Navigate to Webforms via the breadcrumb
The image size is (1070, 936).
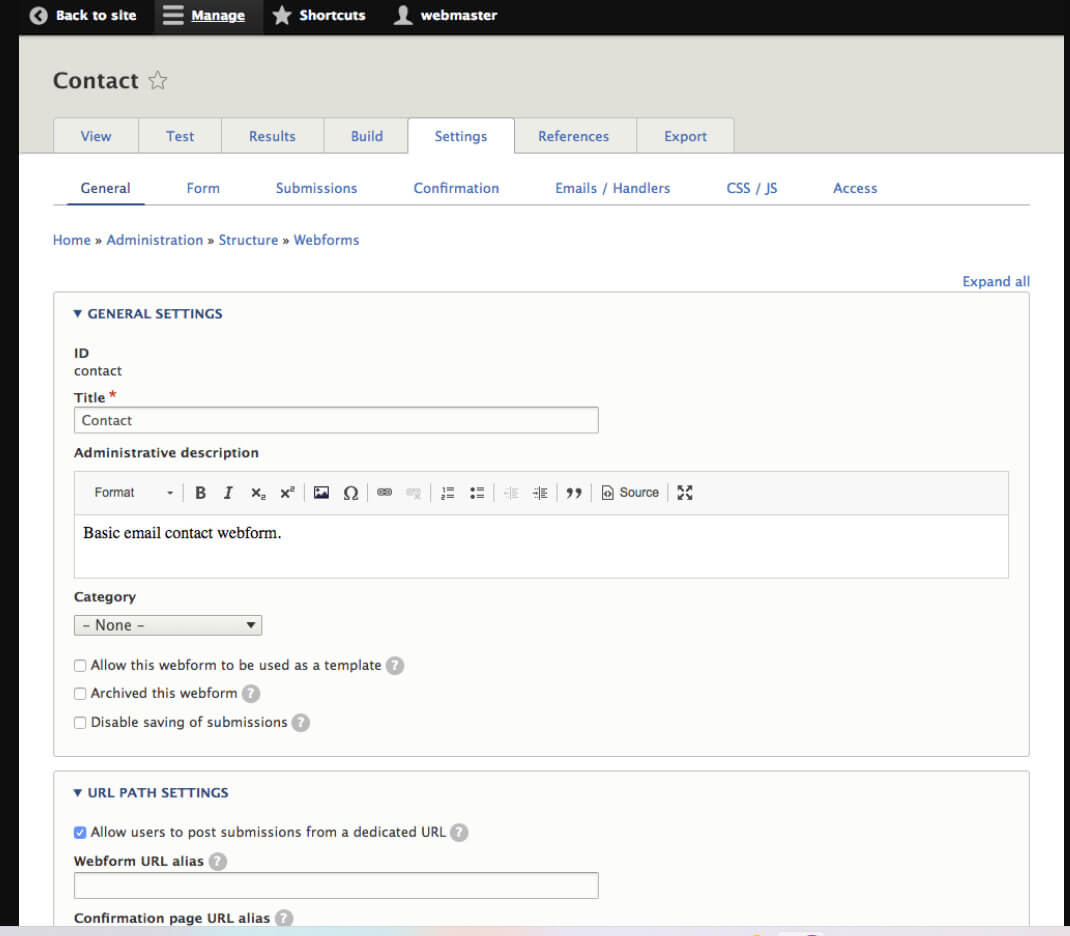click(326, 240)
